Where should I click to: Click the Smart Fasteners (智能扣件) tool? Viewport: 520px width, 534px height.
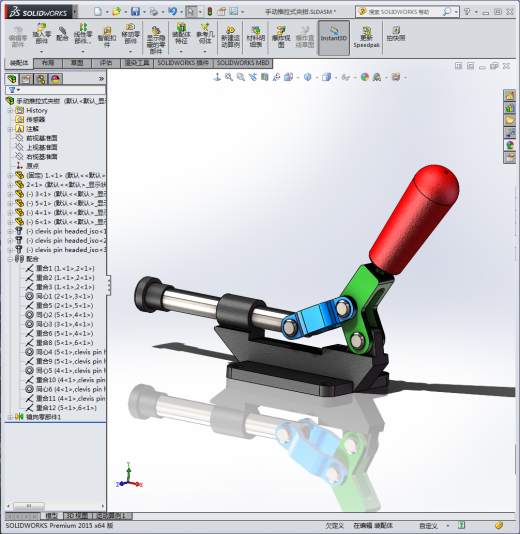(107, 36)
